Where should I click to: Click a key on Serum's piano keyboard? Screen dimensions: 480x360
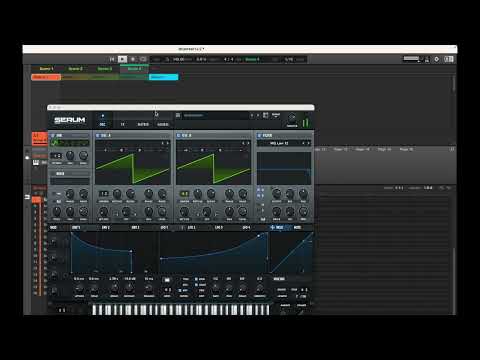tap(180, 310)
